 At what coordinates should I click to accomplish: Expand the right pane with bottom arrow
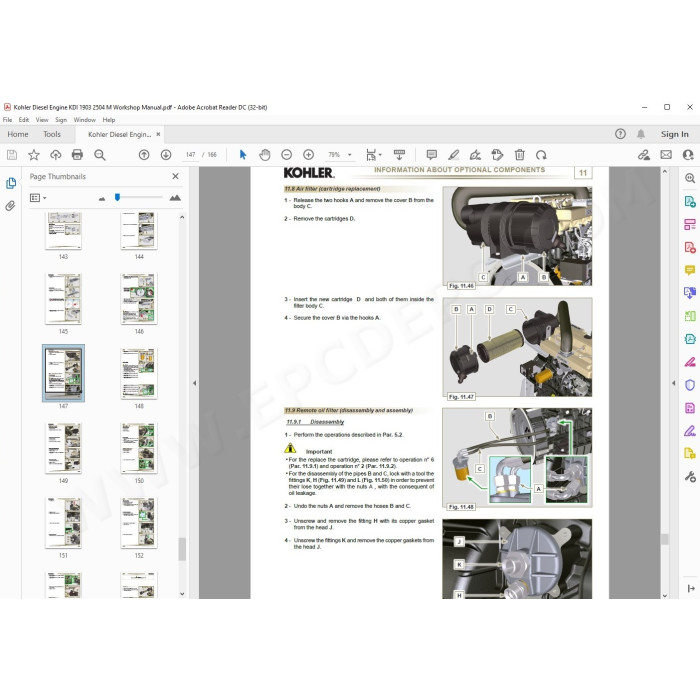point(691,589)
